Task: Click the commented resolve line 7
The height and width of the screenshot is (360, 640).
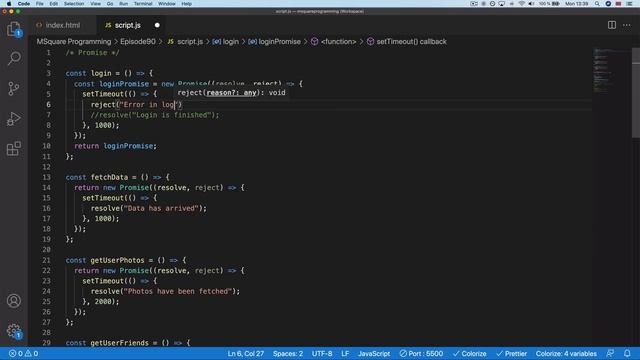Action: 155,115
